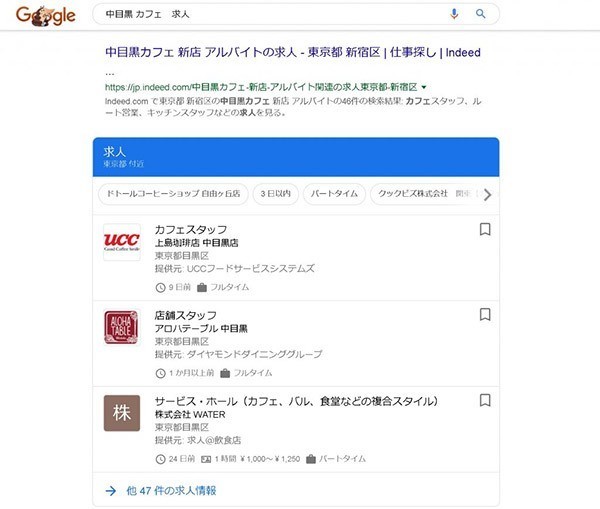Click briefcase icon in UCC listing

202,287
